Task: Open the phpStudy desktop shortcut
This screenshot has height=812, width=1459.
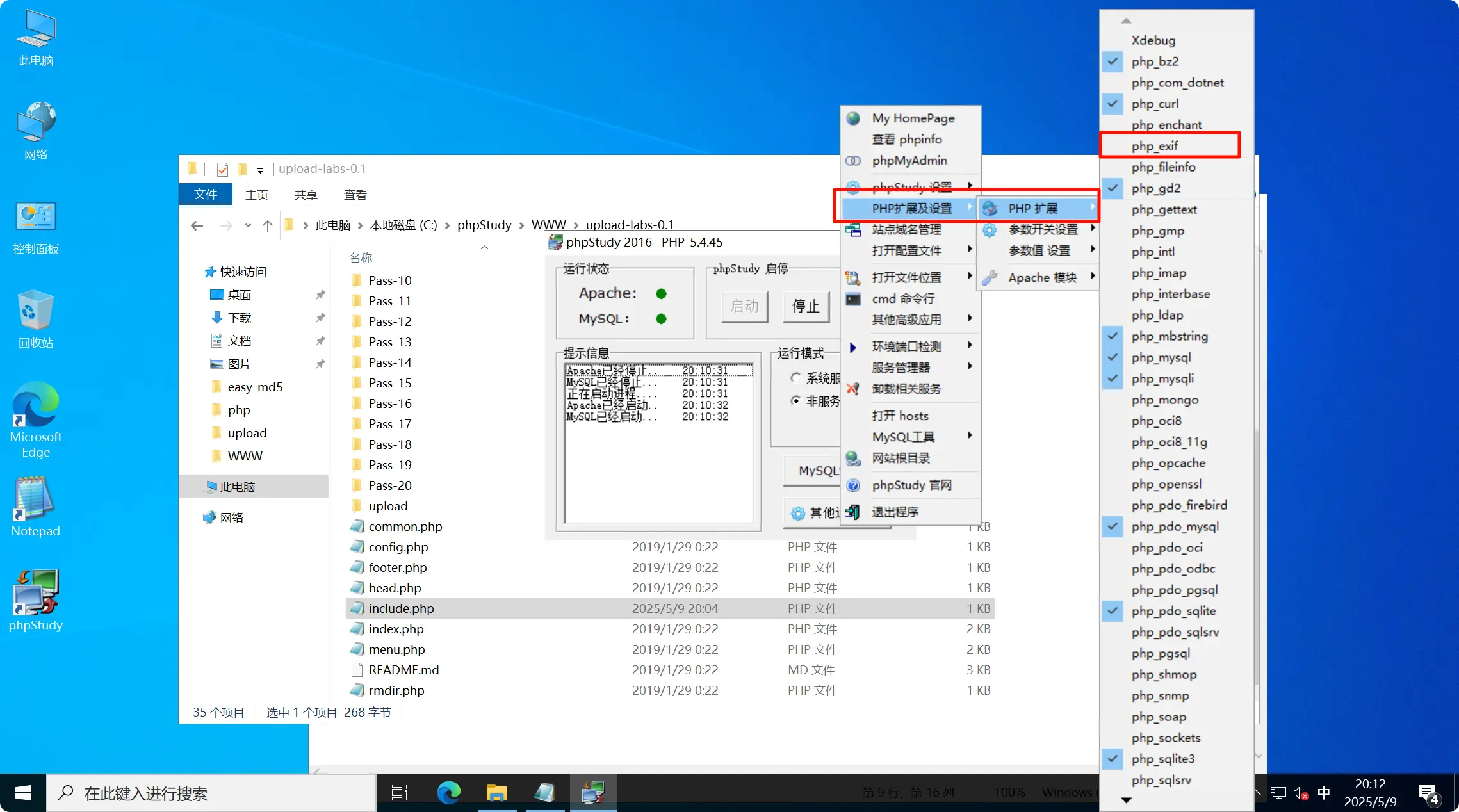Action: (36, 601)
